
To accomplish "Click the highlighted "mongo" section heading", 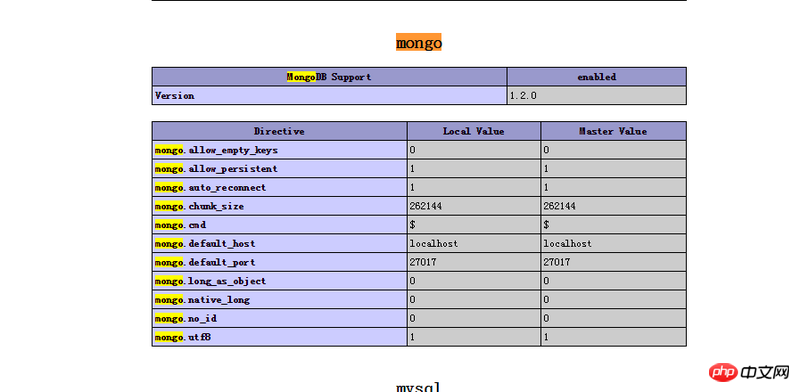I will [x=418, y=42].
